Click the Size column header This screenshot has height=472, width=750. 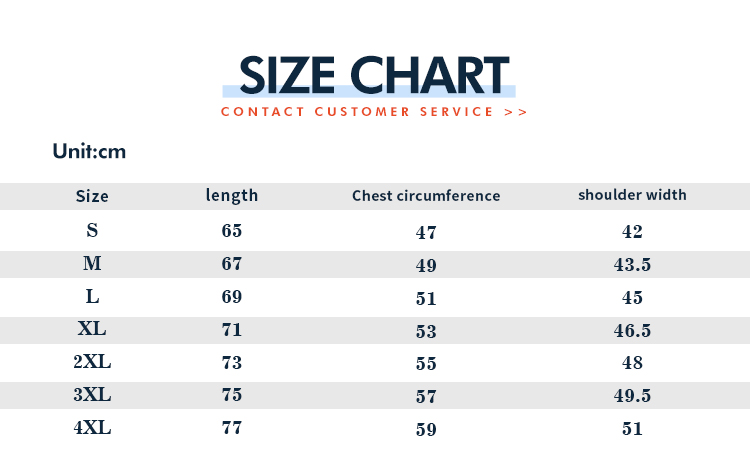point(92,196)
